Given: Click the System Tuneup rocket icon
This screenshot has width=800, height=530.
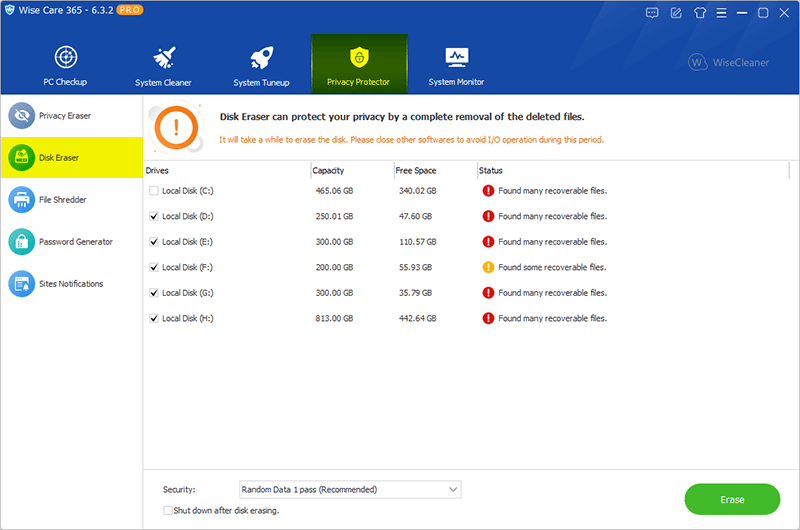Looking at the screenshot, I should coord(262,58).
